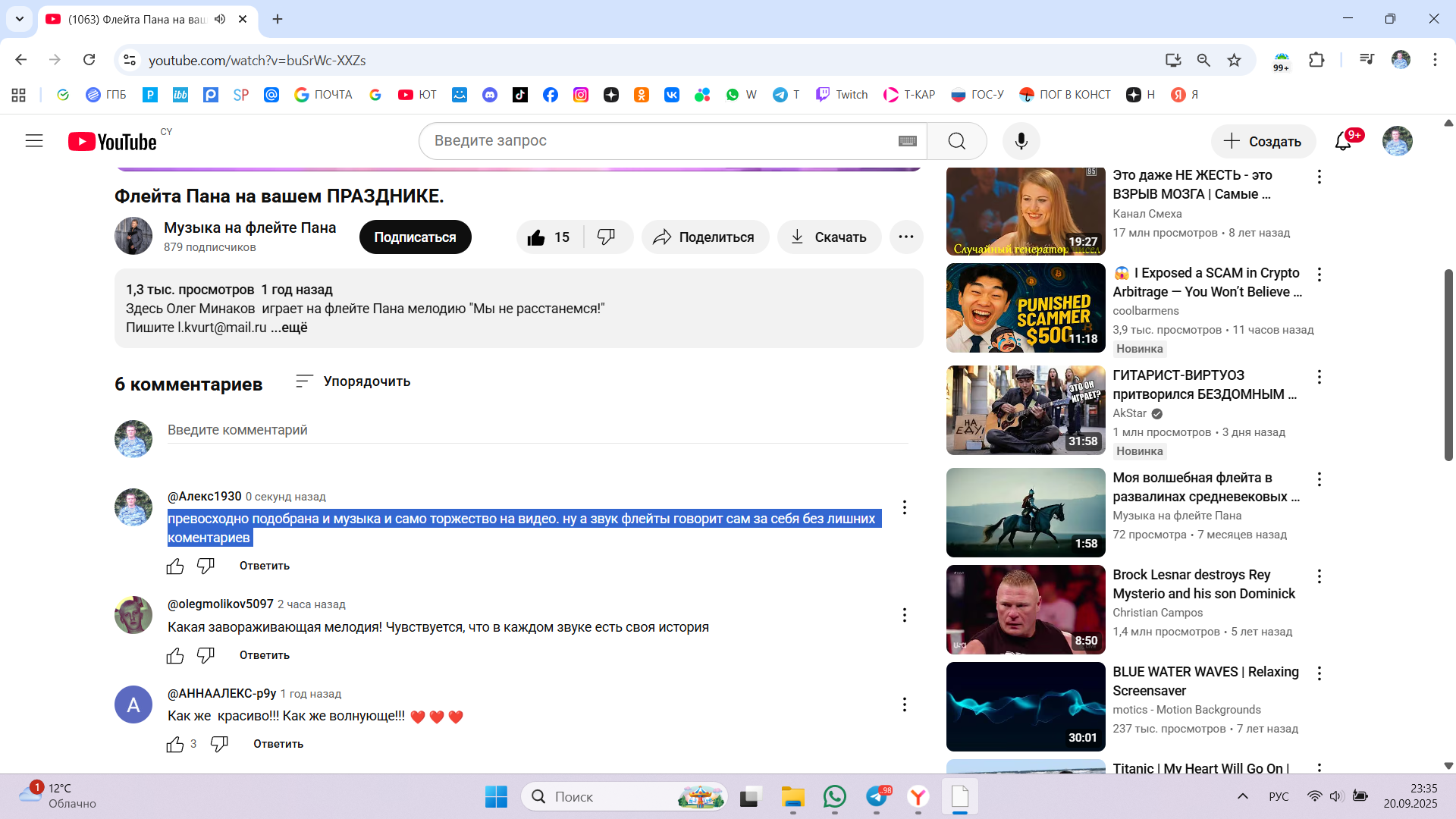Bookmark this page with the star icon

click(x=1235, y=60)
